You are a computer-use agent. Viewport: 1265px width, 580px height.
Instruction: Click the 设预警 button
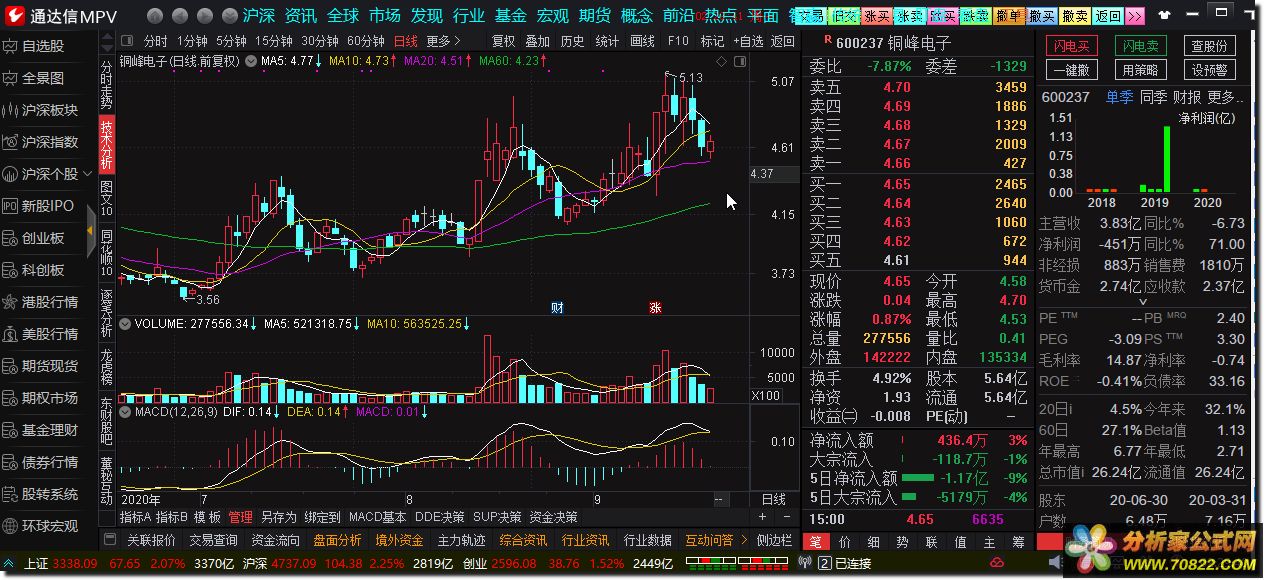pyautogui.click(x=1210, y=70)
